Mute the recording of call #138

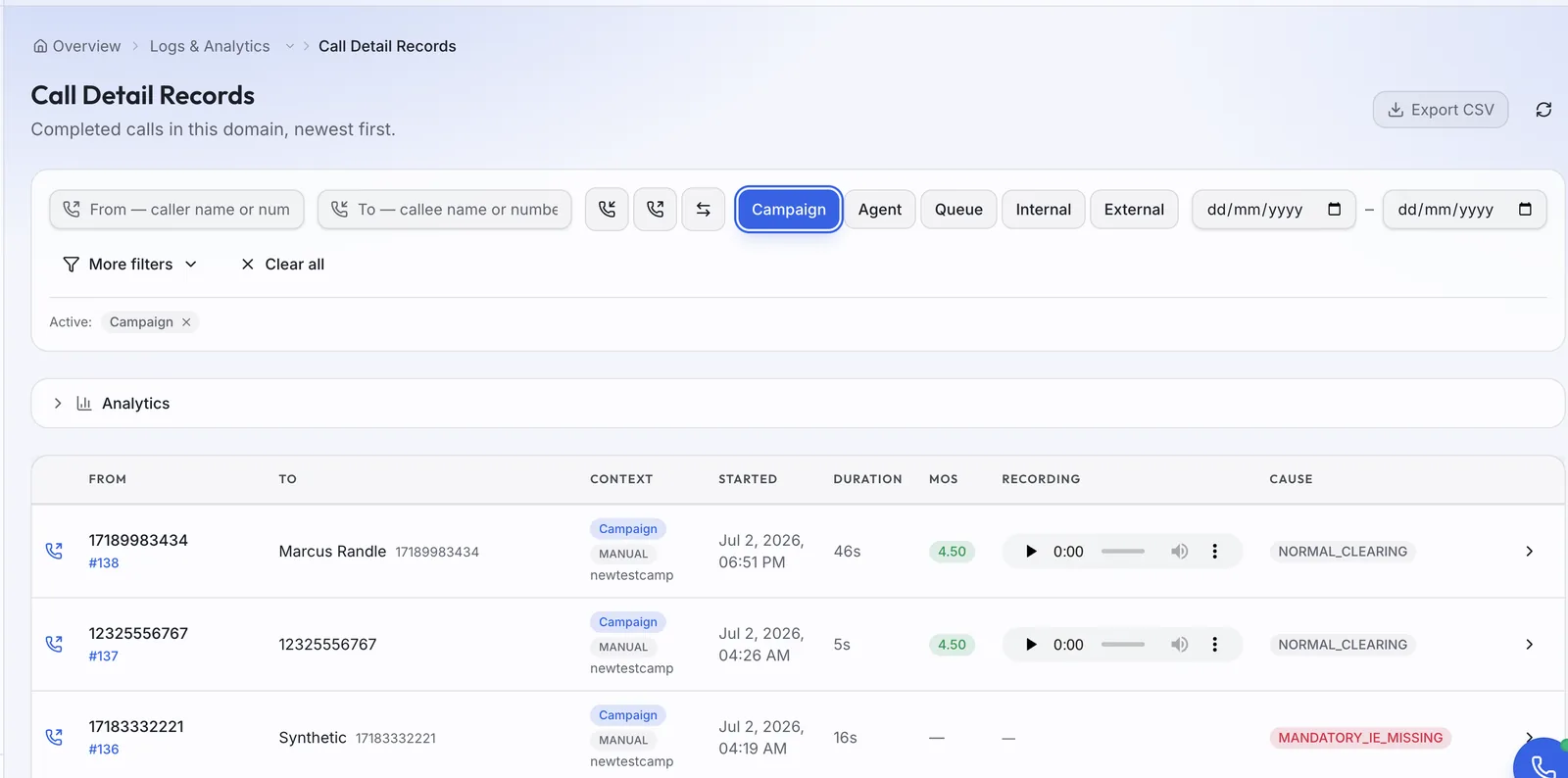click(1179, 552)
